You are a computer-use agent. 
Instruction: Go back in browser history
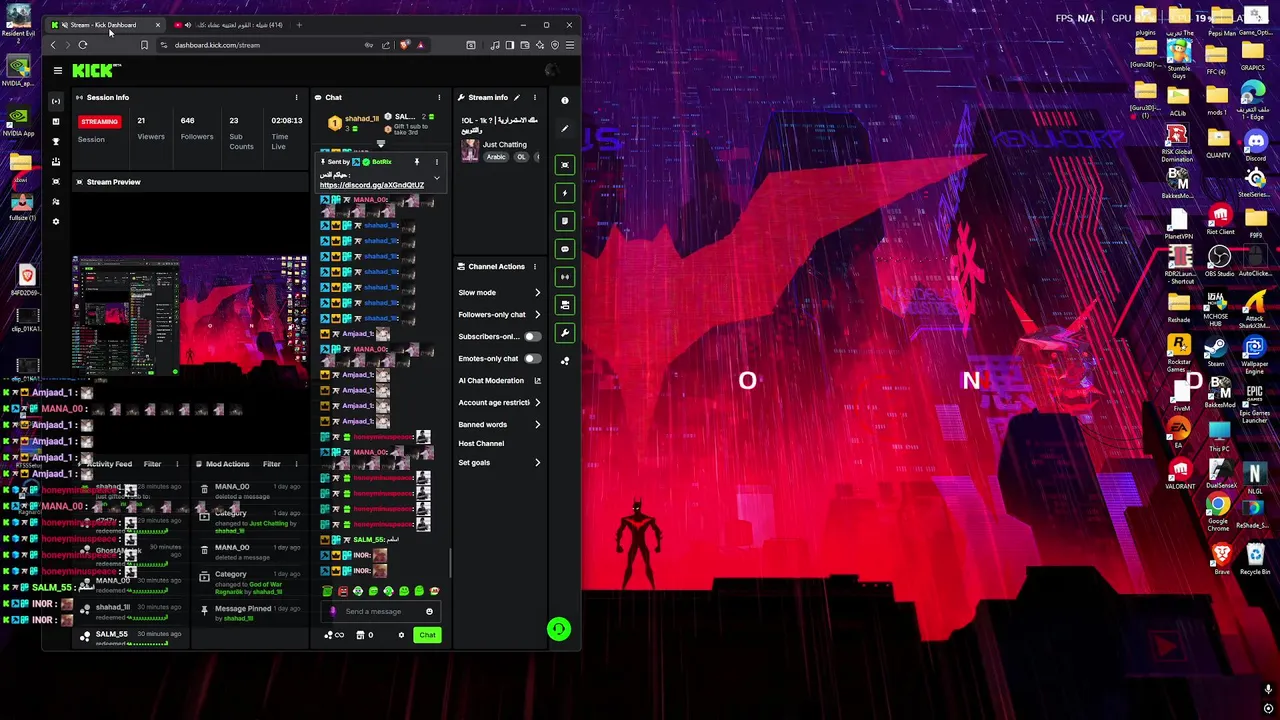[x=54, y=45]
